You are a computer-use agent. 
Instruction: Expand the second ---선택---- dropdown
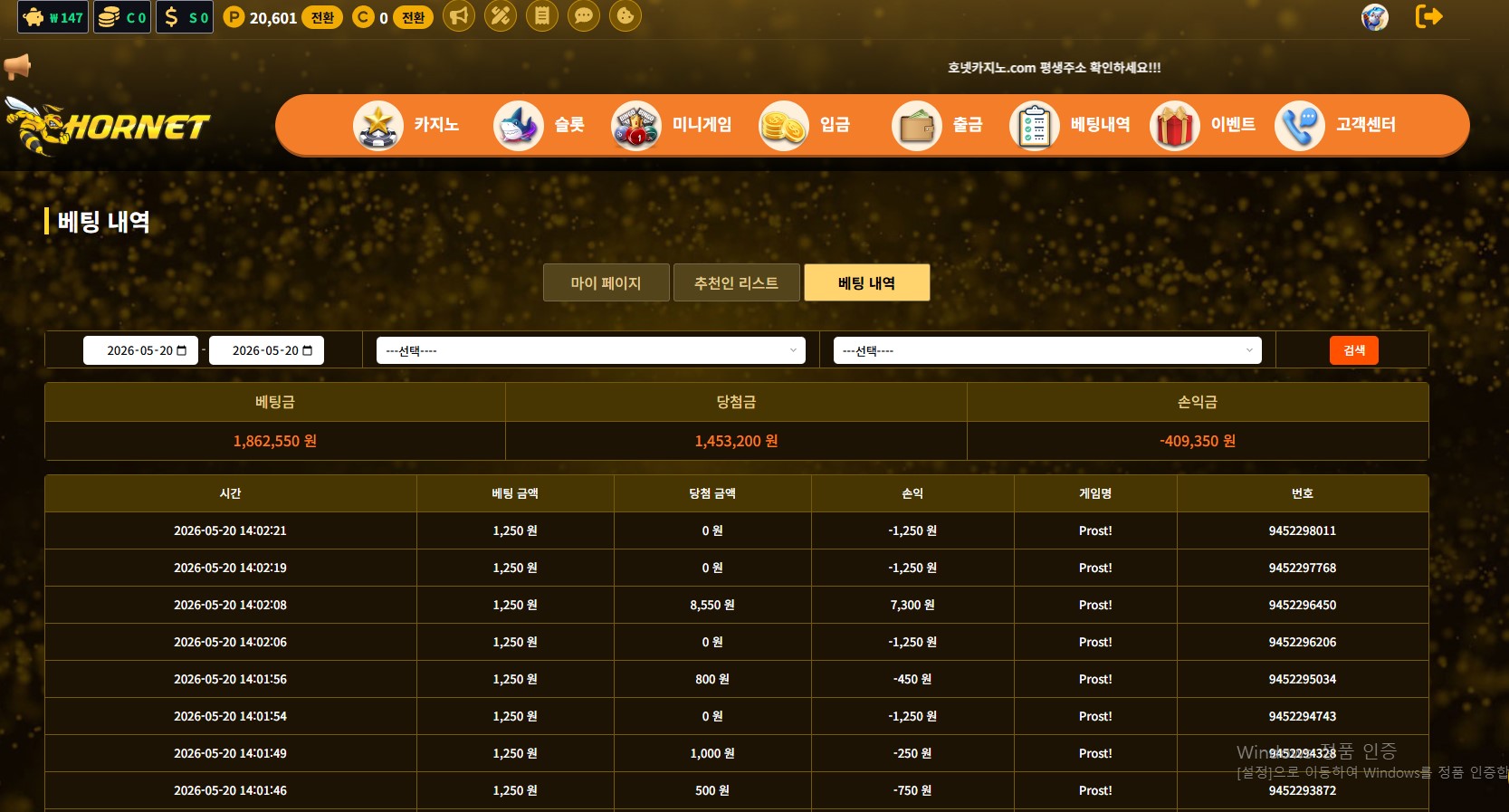point(1047,350)
